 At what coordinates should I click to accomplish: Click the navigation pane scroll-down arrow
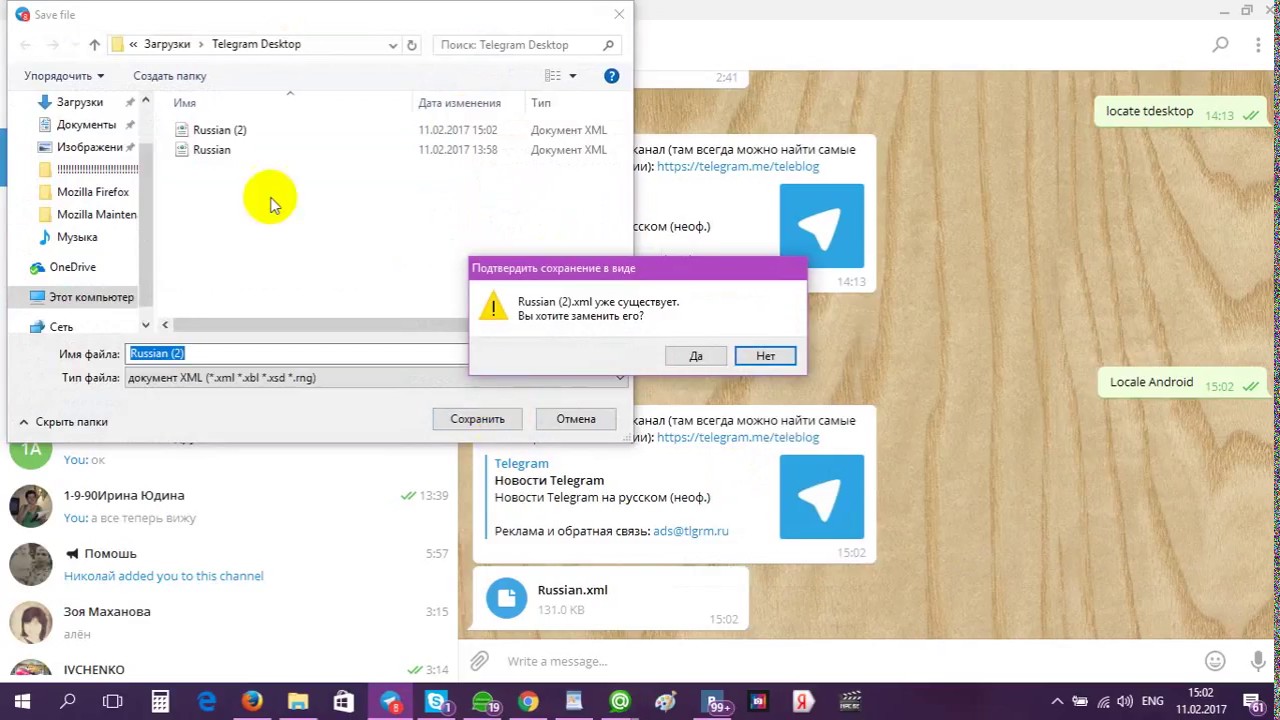click(x=146, y=325)
